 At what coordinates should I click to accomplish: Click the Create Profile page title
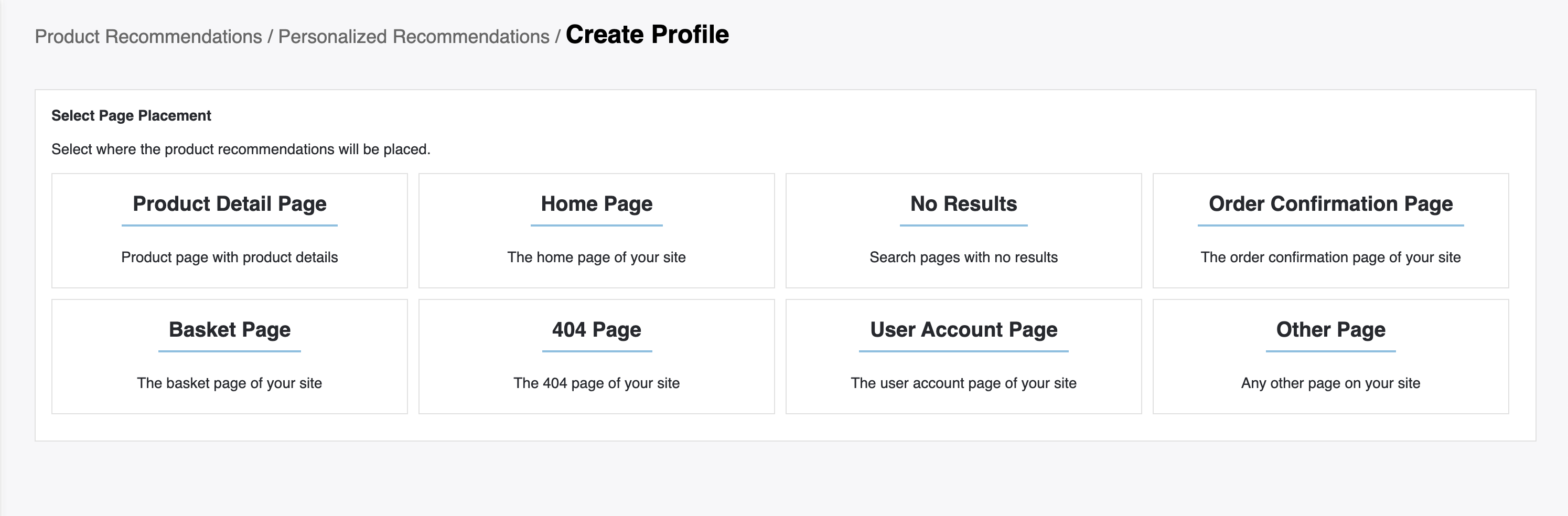[x=647, y=35]
